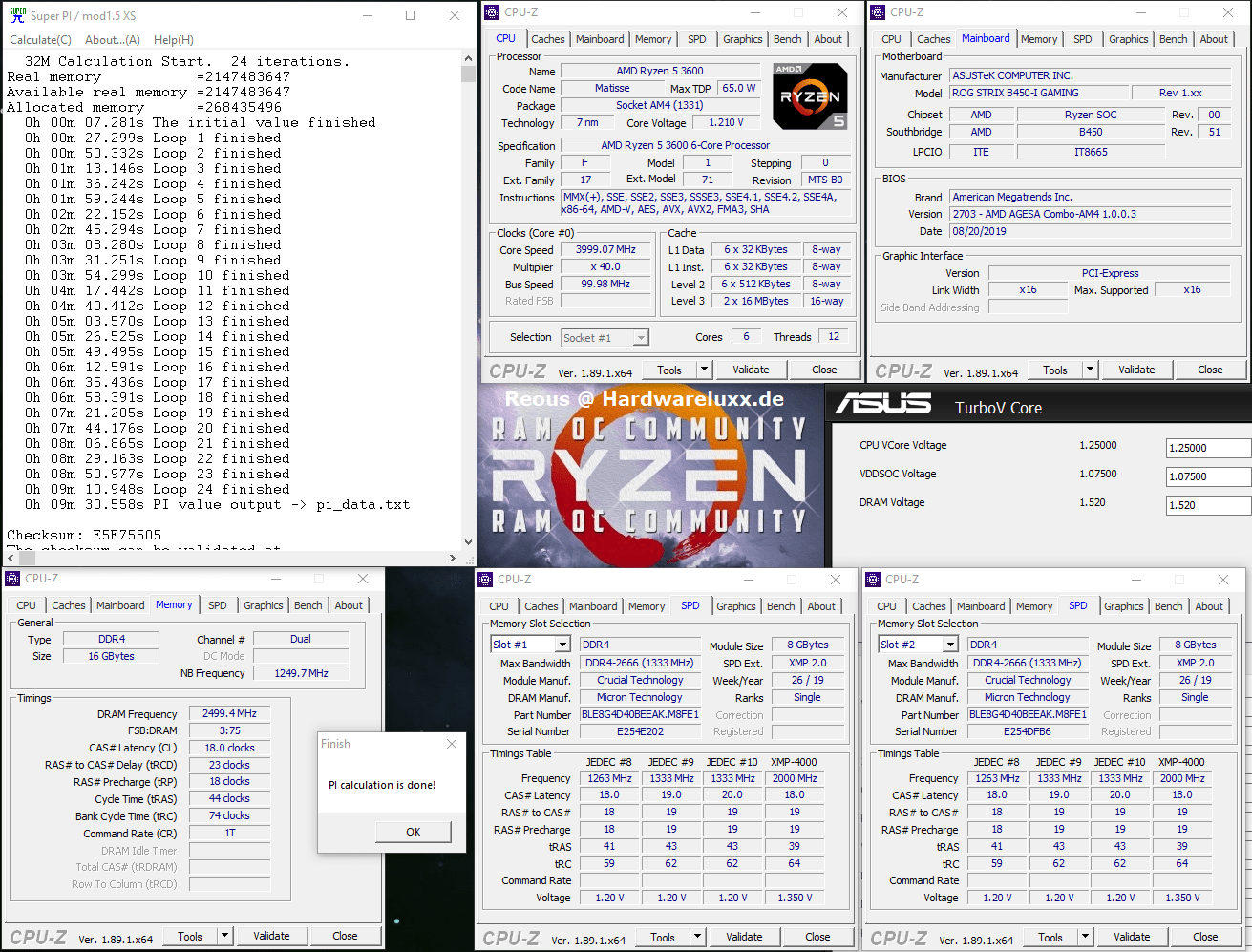Viewport: 1252px width, 952px height.
Task: Click the Core Voltage '1.210 V' value
Action: (726, 122)
